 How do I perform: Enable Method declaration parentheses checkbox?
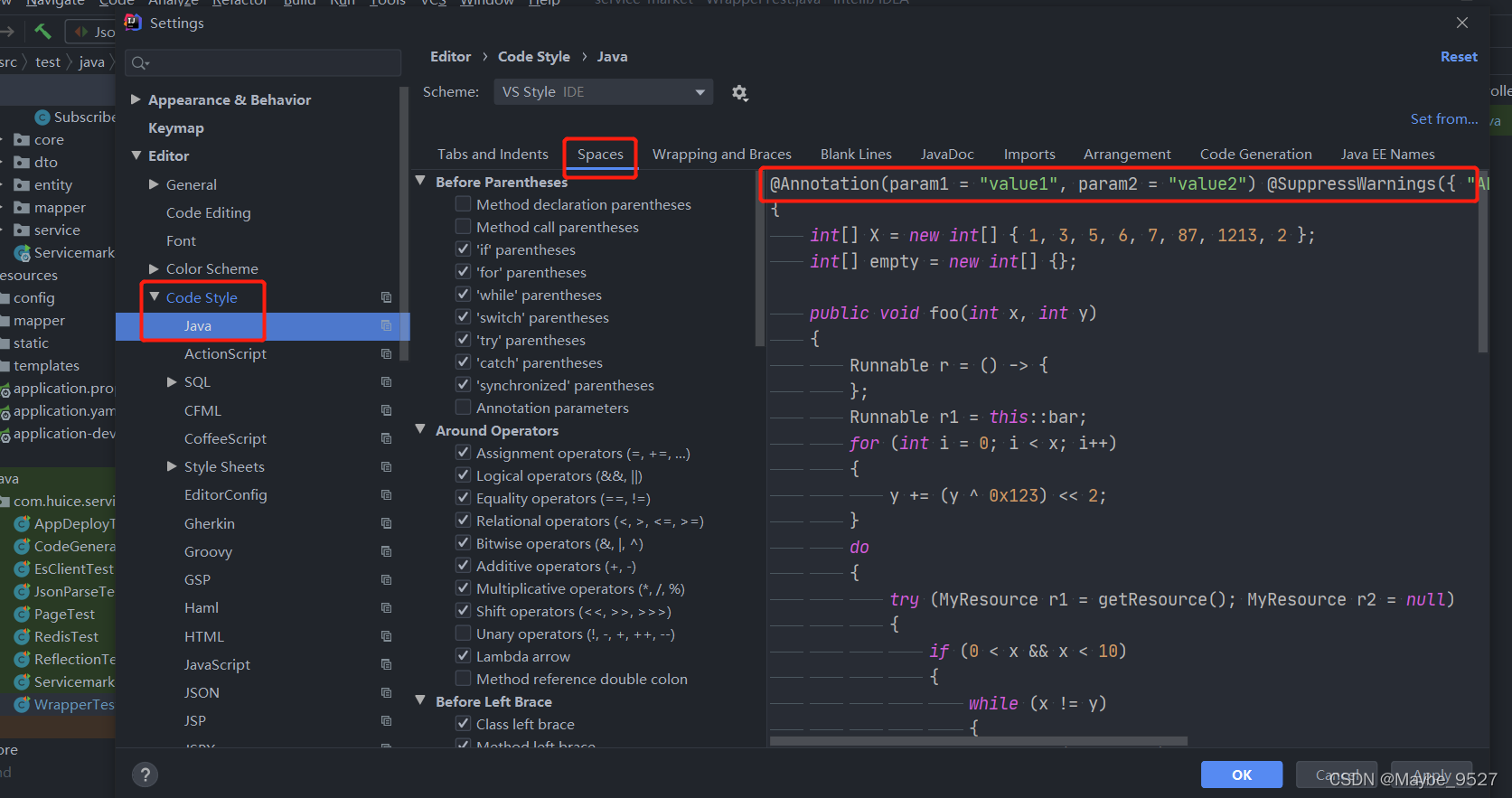point(463,204)
